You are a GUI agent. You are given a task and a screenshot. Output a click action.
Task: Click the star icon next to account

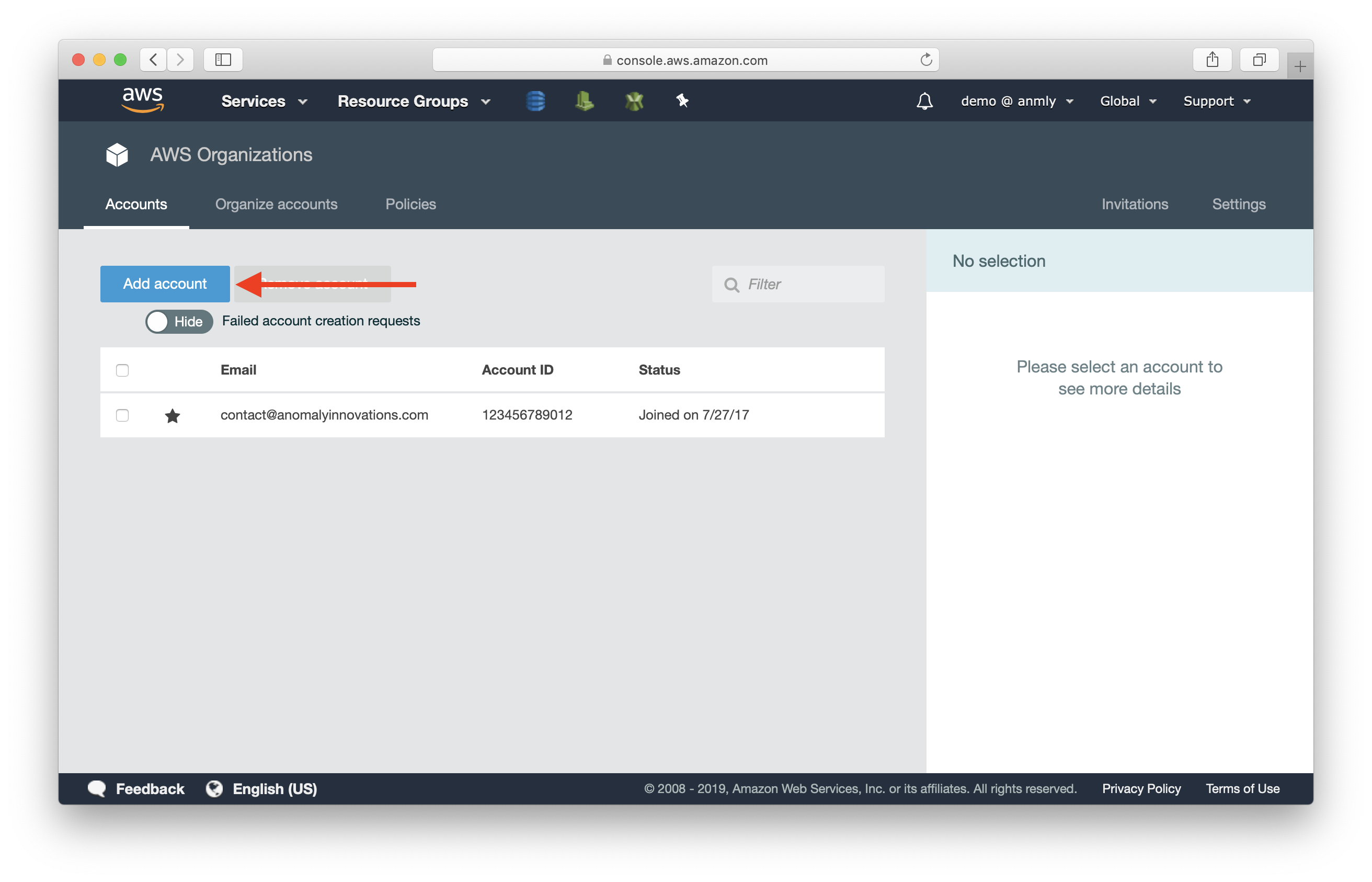pyautogui.click(x=172, y=414)
